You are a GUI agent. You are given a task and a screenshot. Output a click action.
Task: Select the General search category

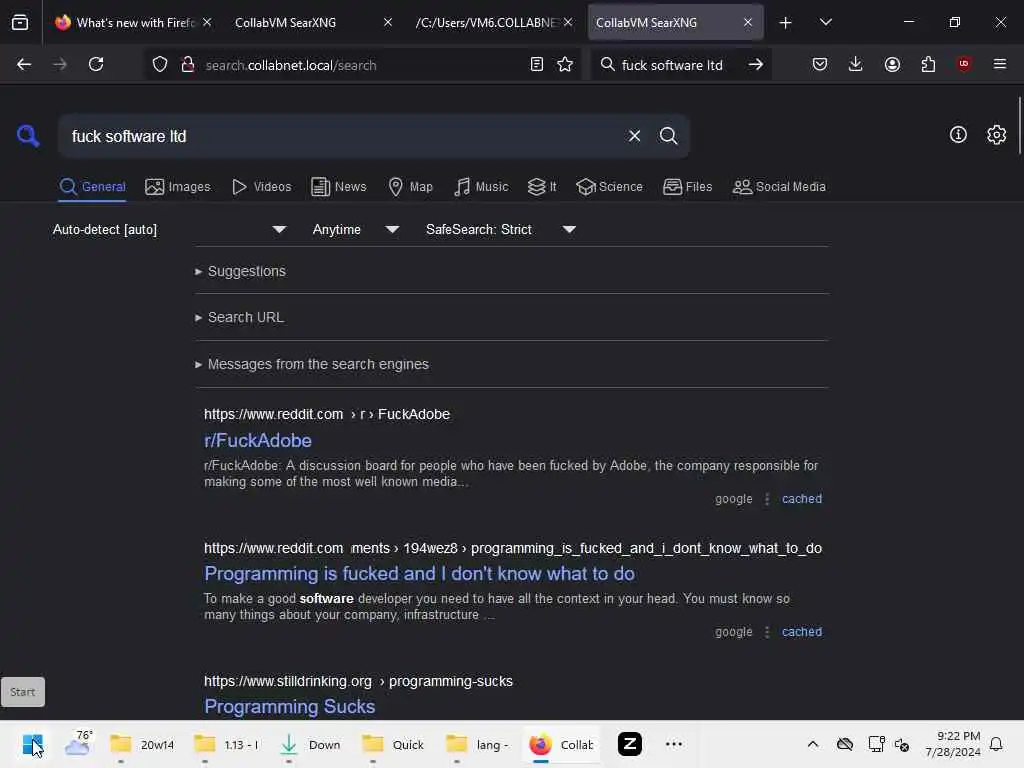[x=92, y=187]
